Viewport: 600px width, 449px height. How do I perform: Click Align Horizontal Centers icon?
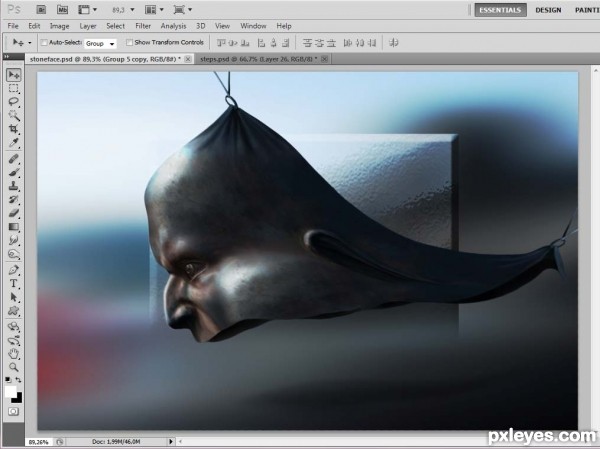(x=273, y=42)
